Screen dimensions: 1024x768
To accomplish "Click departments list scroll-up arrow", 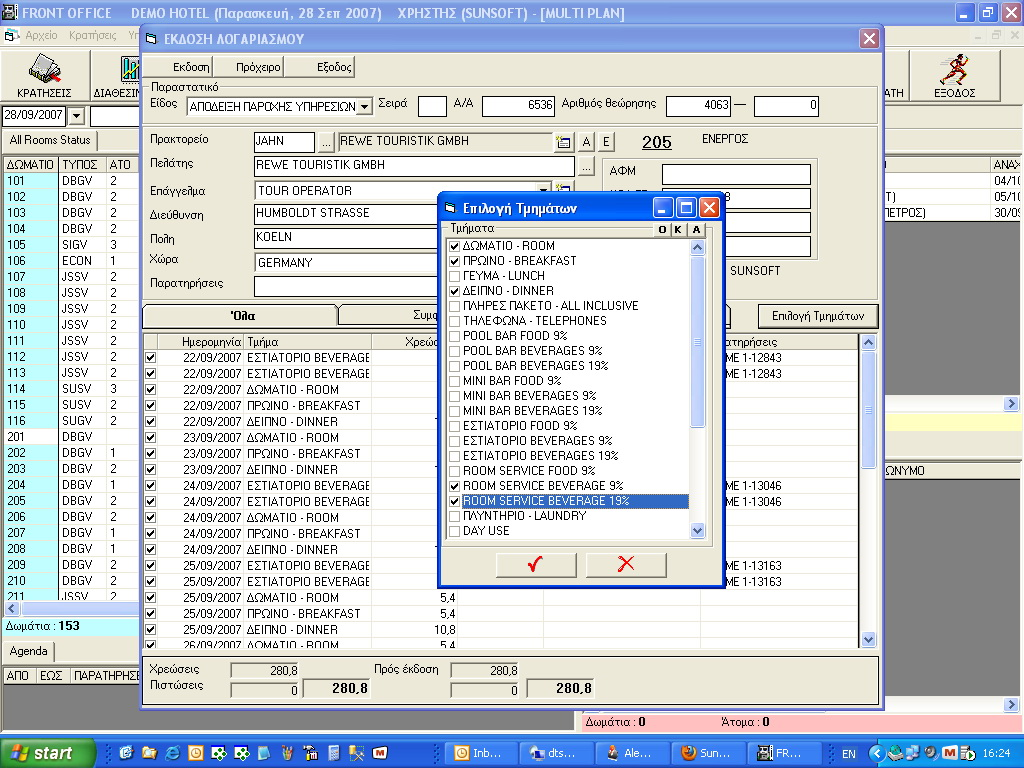I will (697, 248).
